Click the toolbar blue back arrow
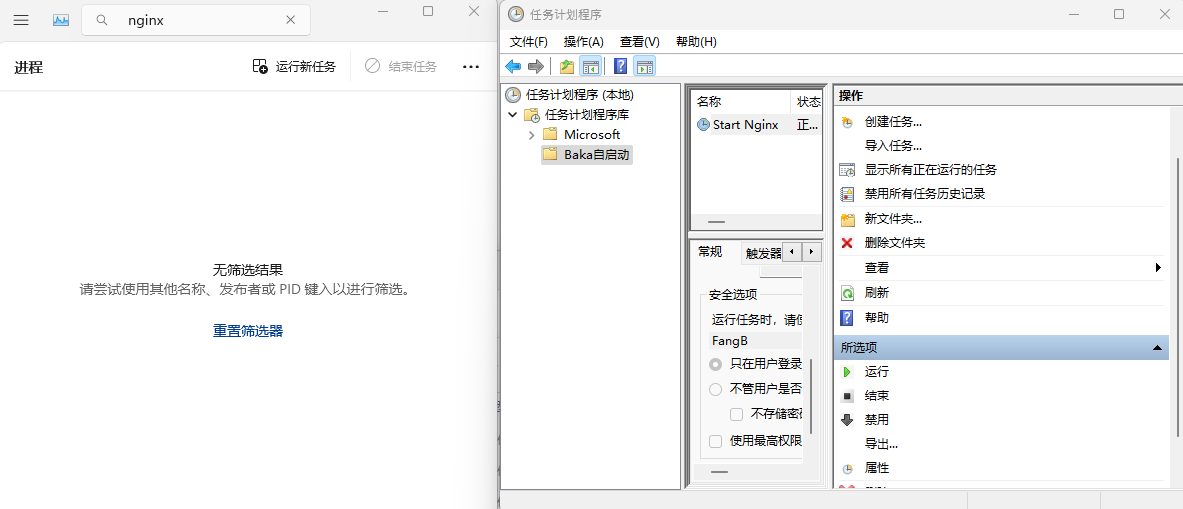 (513, 67)
